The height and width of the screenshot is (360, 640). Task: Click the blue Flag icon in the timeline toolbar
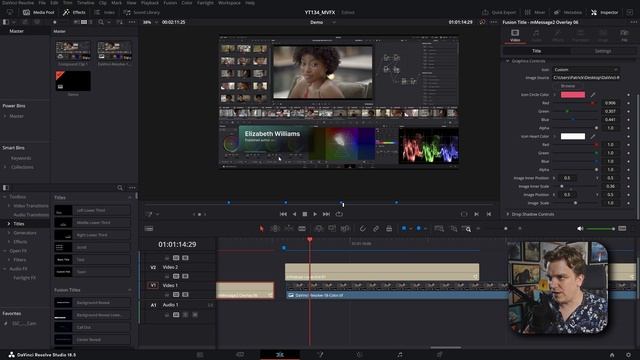click(x=404, y=229)
